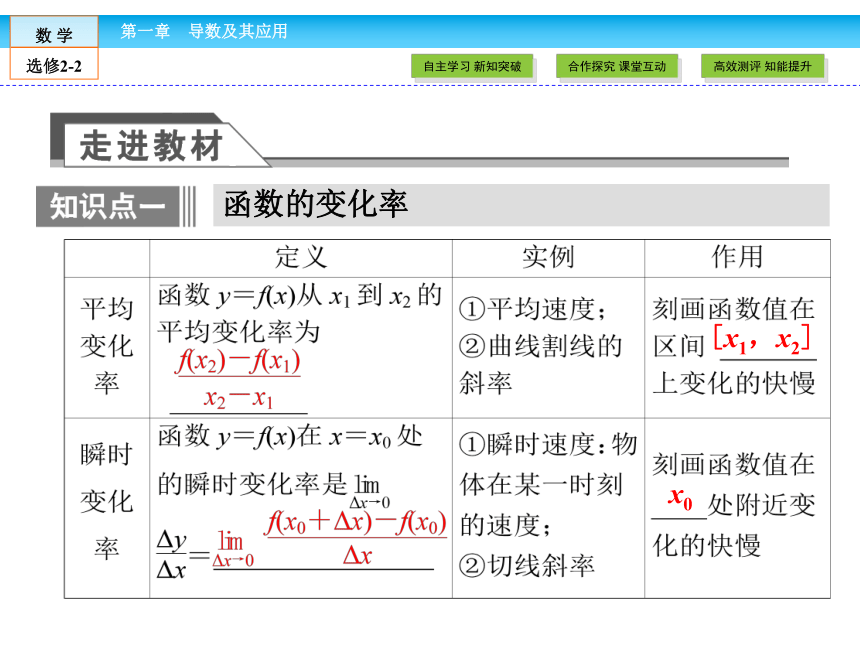The image size is (860, 645).
Task: Select the 选修2-2 label box
Action: [x=54, y=66]
